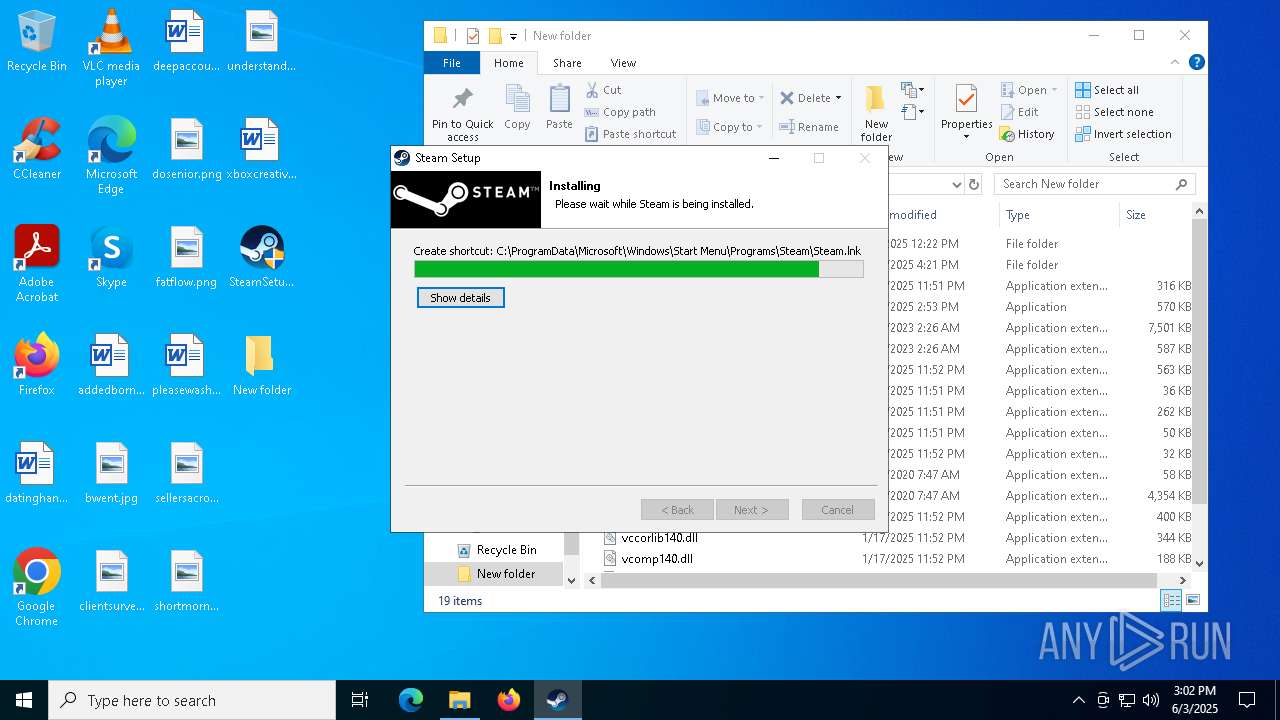Screen dimensions: 1280x720
Task: Click Invert selection in the ribbon
Action: click(1123, 134)
